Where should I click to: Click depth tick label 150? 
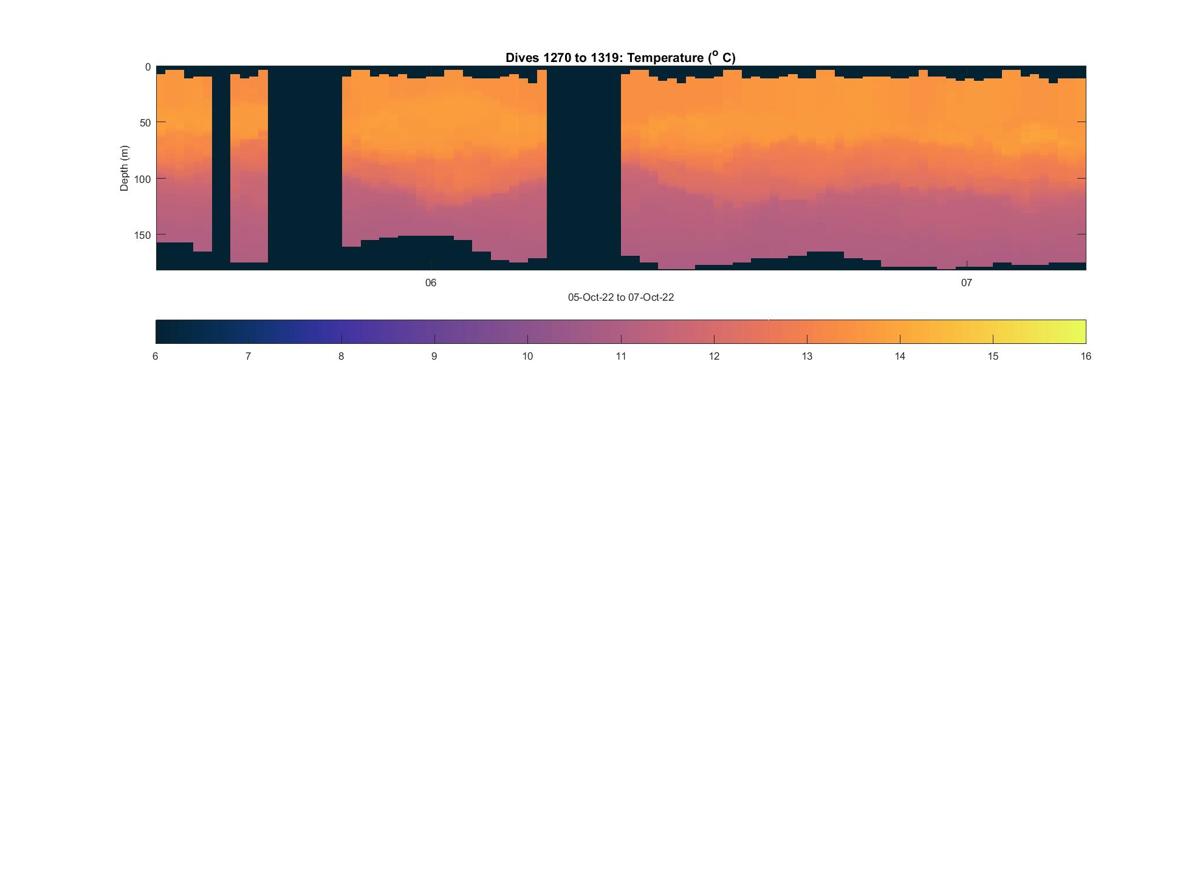click(142, 235)
